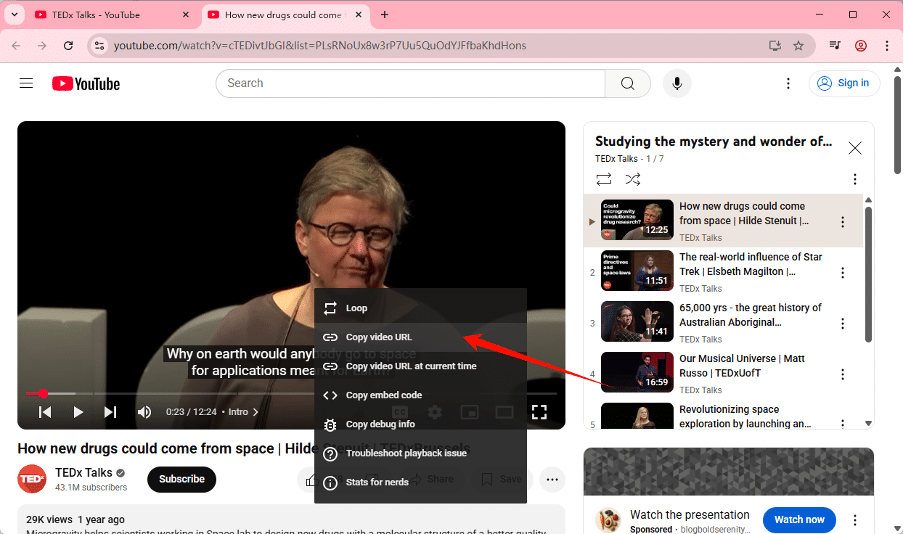904x534 pixels.
Task: Loop the playlist with the repeat icon
Action: [604, 179]
